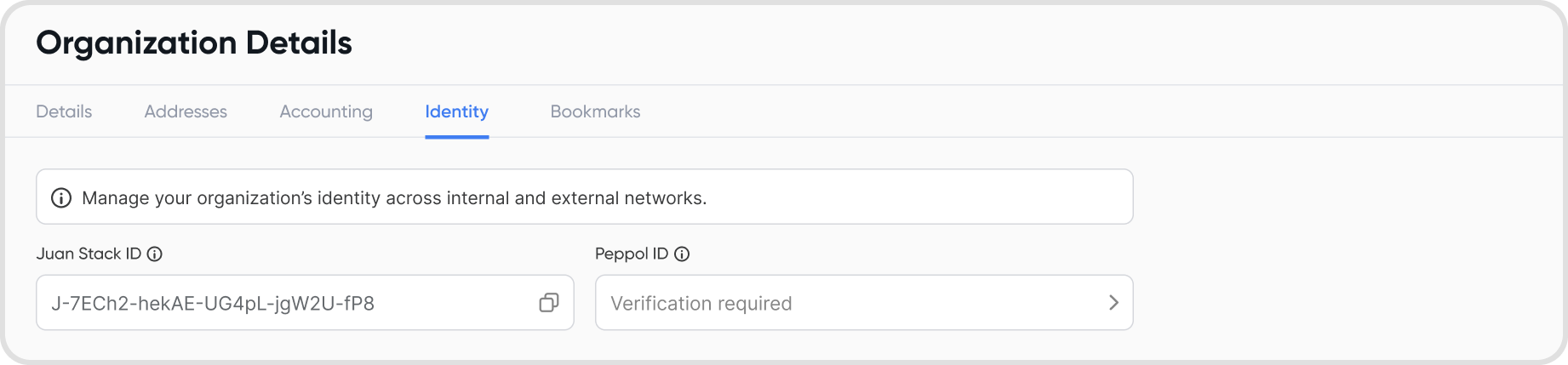
Task: Select the Identity tab
Action: point(457,111)
